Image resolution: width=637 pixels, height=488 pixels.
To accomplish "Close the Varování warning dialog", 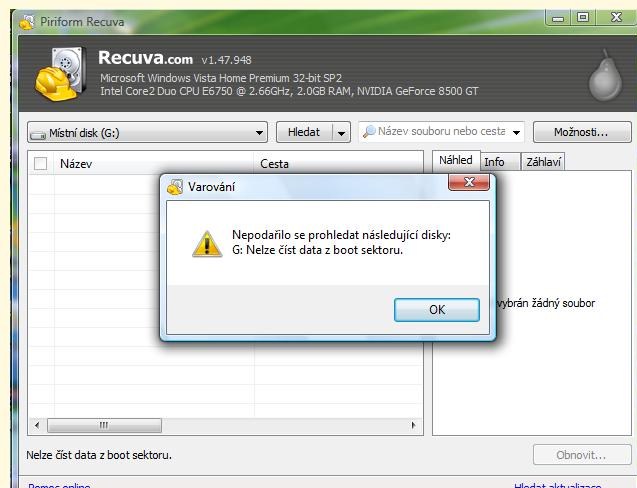I will 469,182.
